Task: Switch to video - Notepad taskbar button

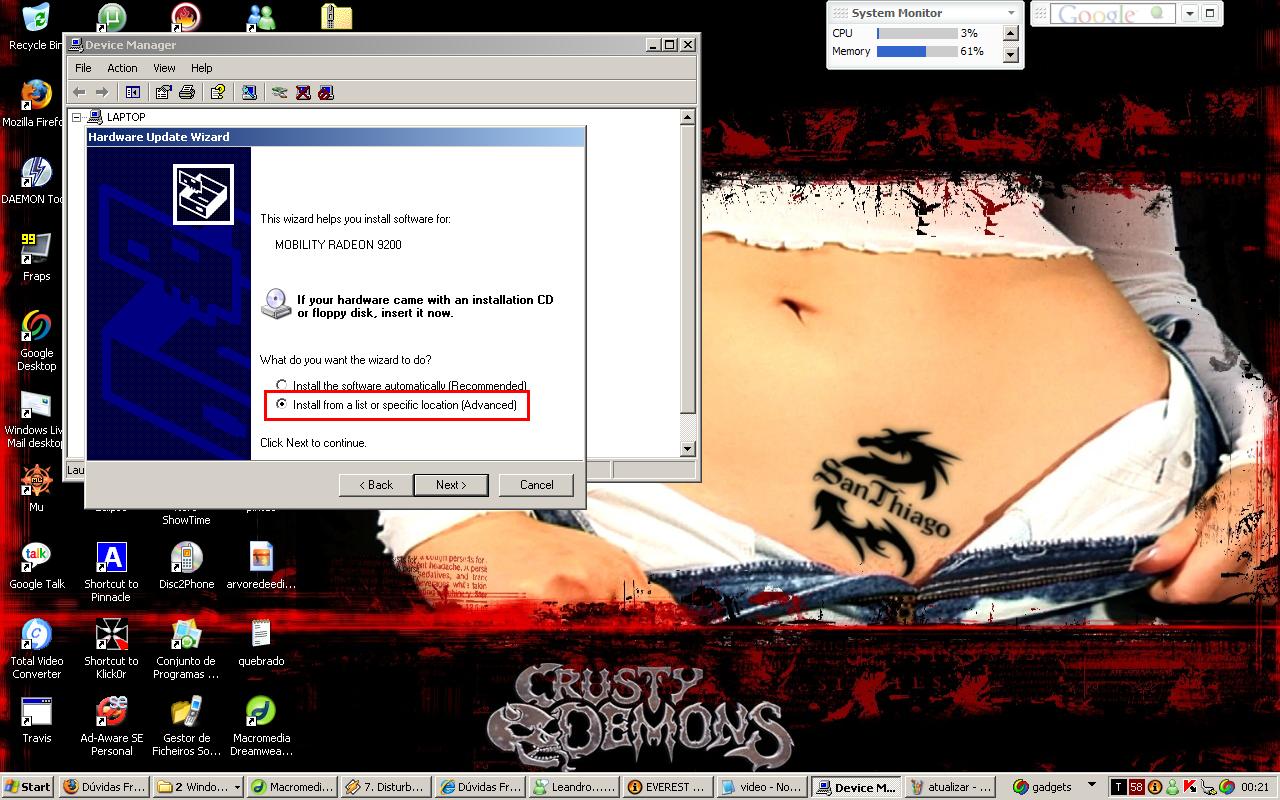Action: [x=762, y=787]
